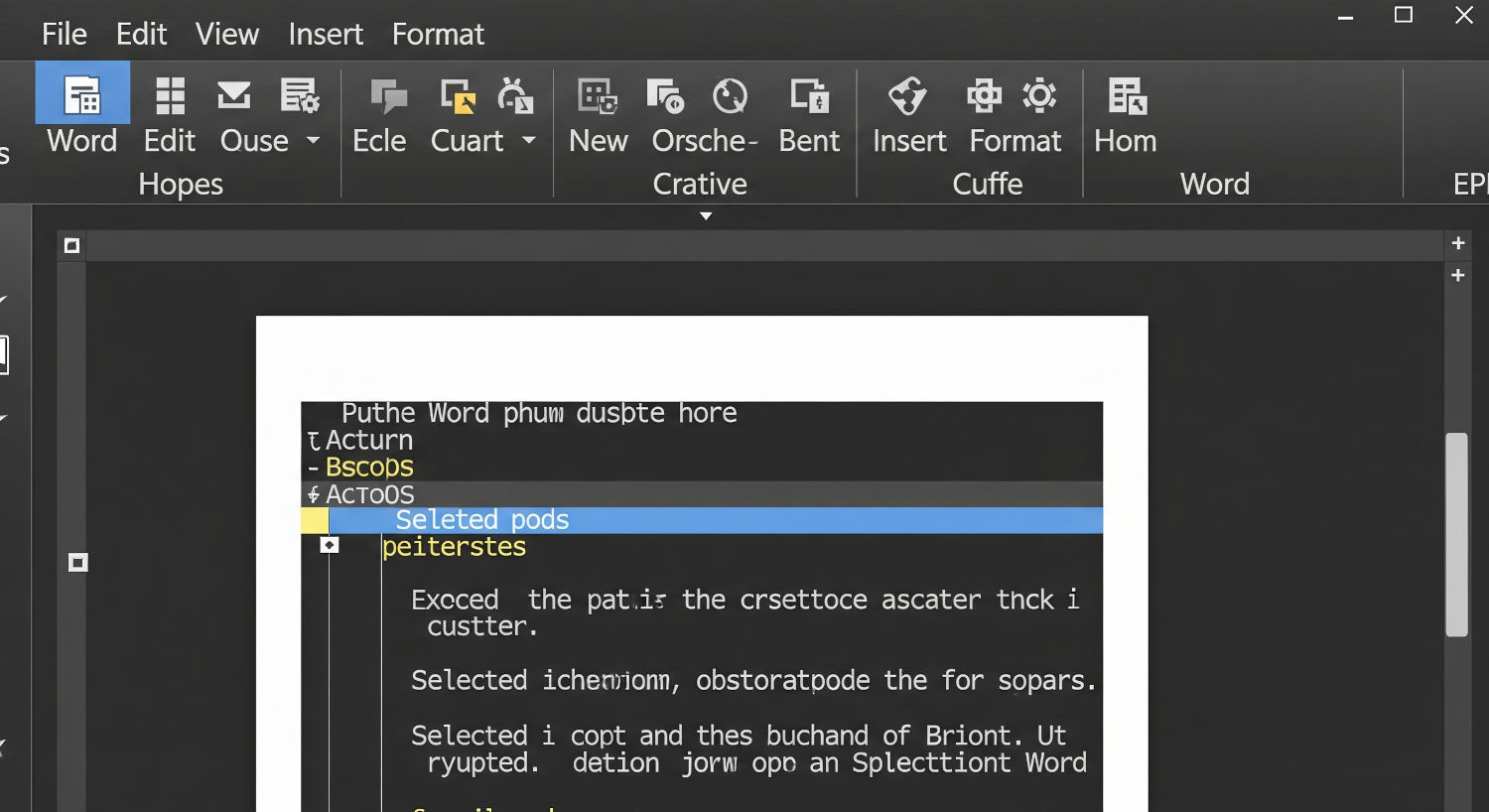This screenshot has height=812, width=1489.
Task: Click the vertical scrollbar thumb
Action: coord(1456,534)
